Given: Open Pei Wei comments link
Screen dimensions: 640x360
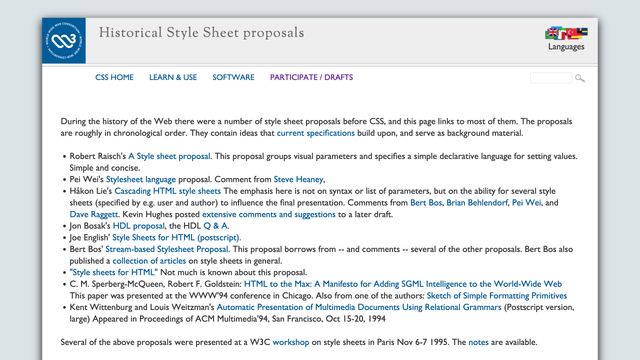Looking at the screenshot, I should (x=527, y=203).
